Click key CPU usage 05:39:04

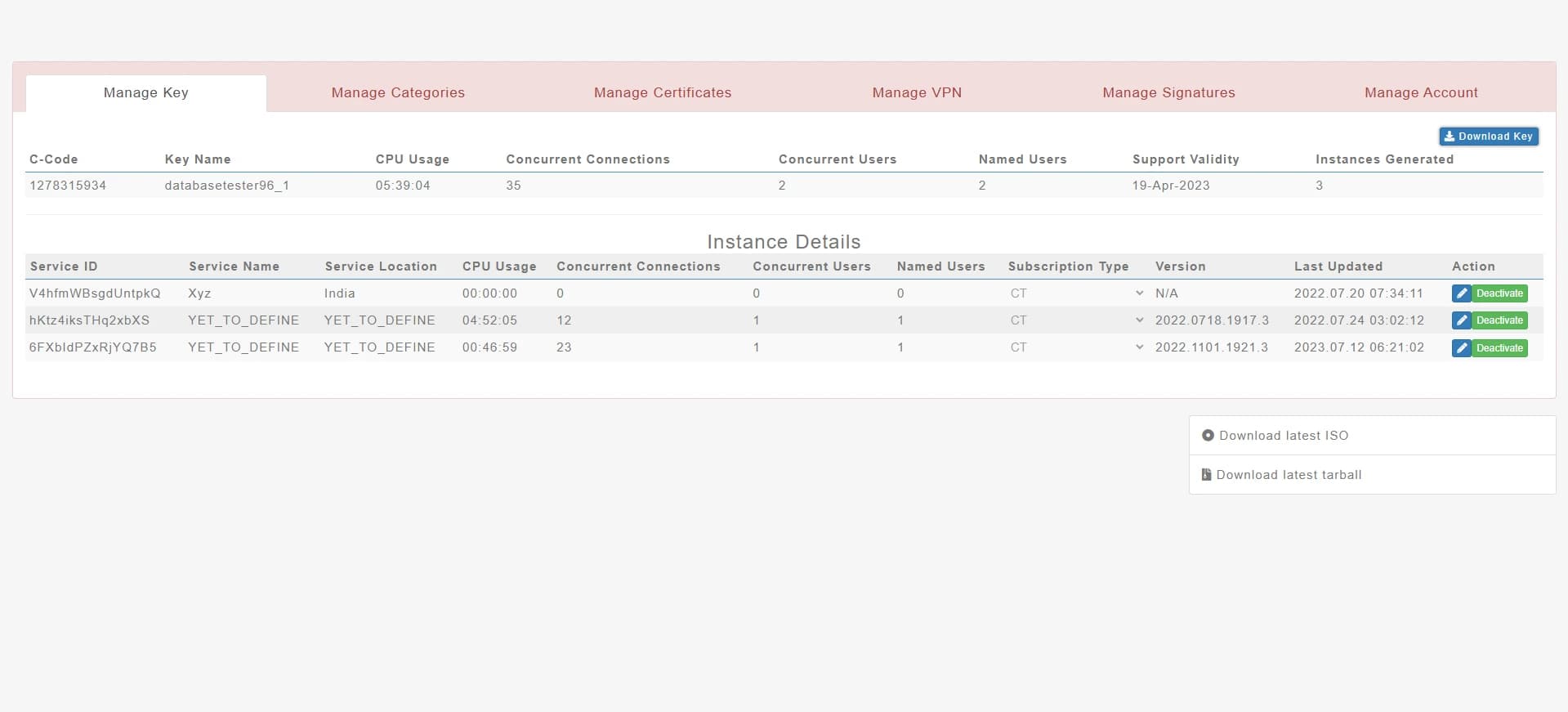pos(403,186)
